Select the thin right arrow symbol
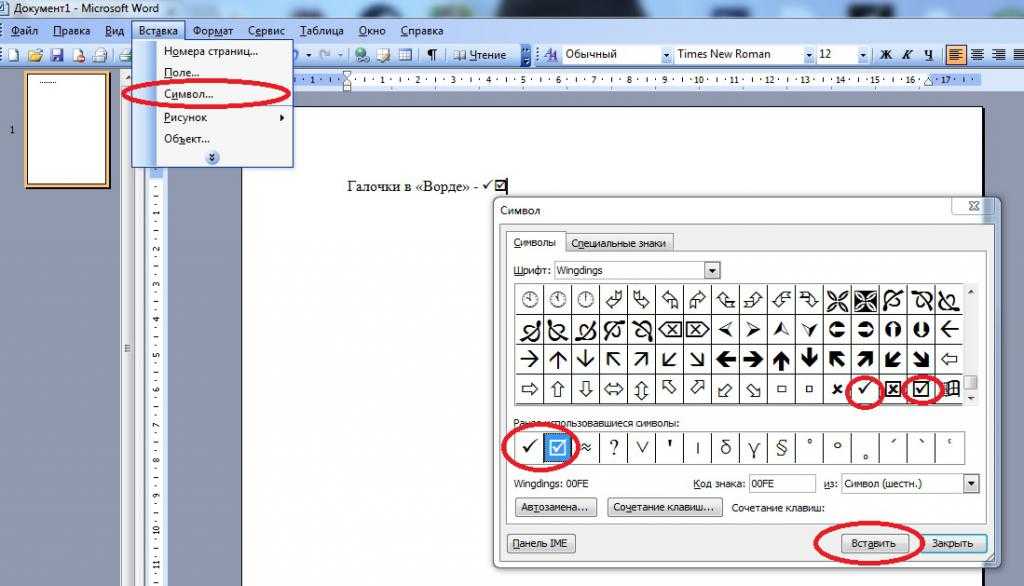 pos(529,359)
